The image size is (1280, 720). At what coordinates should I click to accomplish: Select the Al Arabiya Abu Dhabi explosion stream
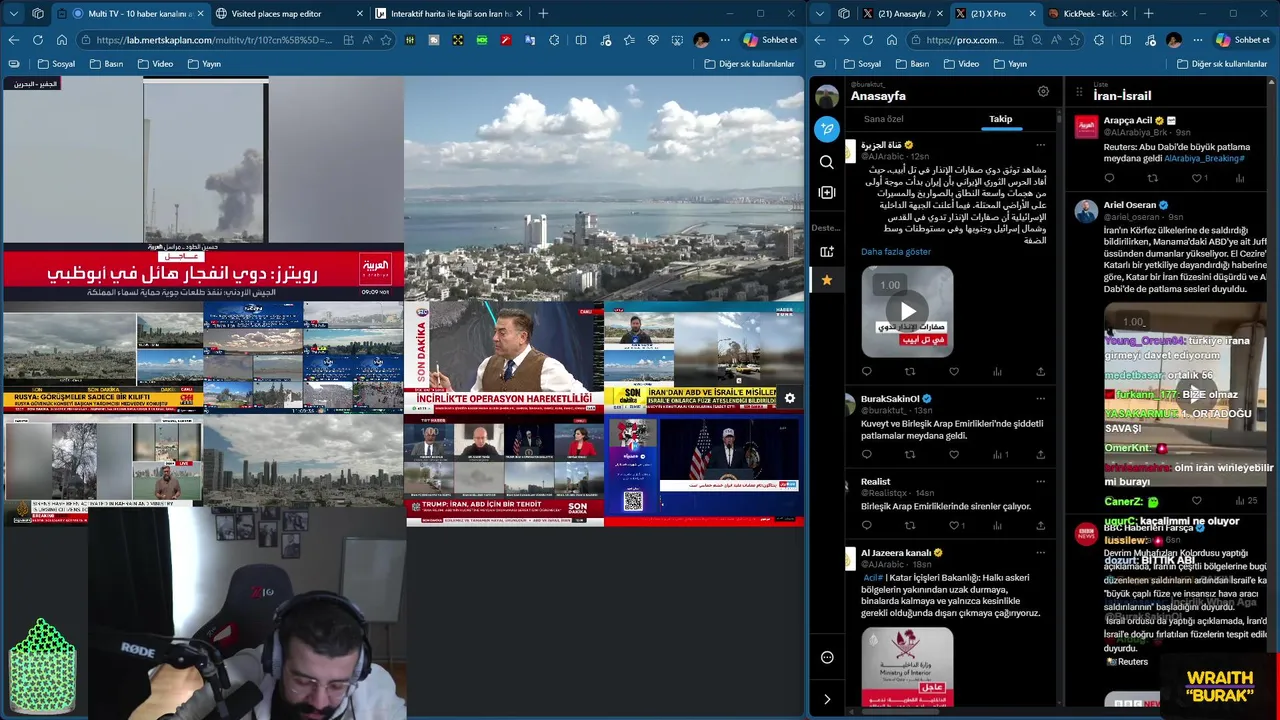202,188
